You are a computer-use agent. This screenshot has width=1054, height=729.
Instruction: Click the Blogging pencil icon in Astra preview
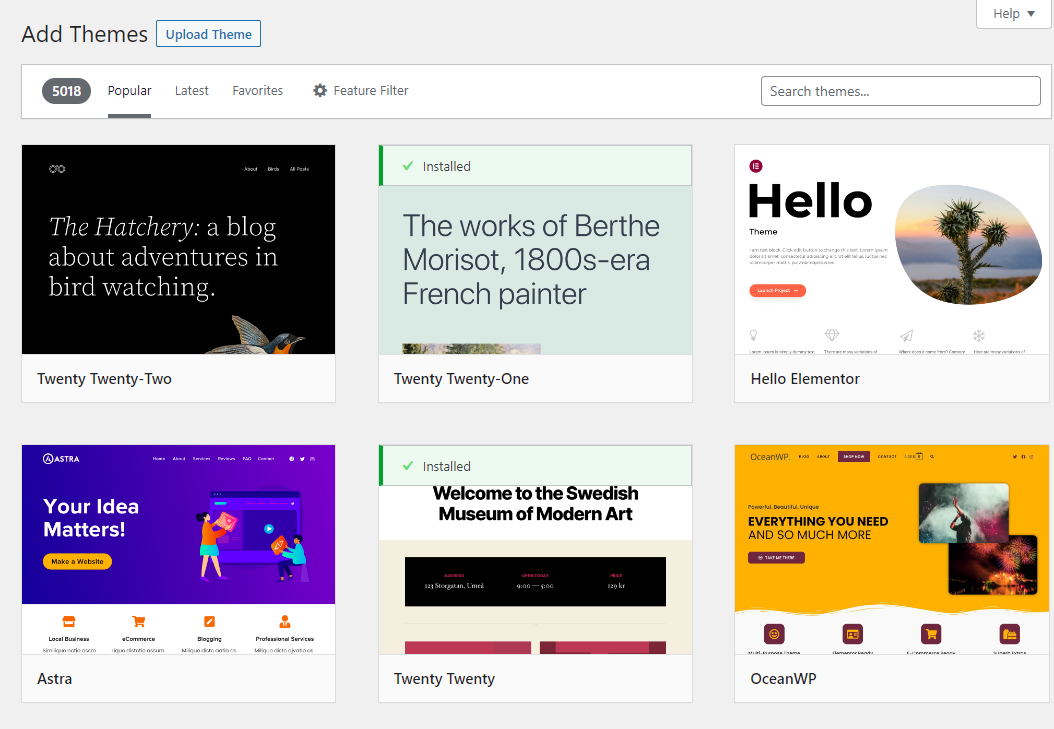pos(210,621)
